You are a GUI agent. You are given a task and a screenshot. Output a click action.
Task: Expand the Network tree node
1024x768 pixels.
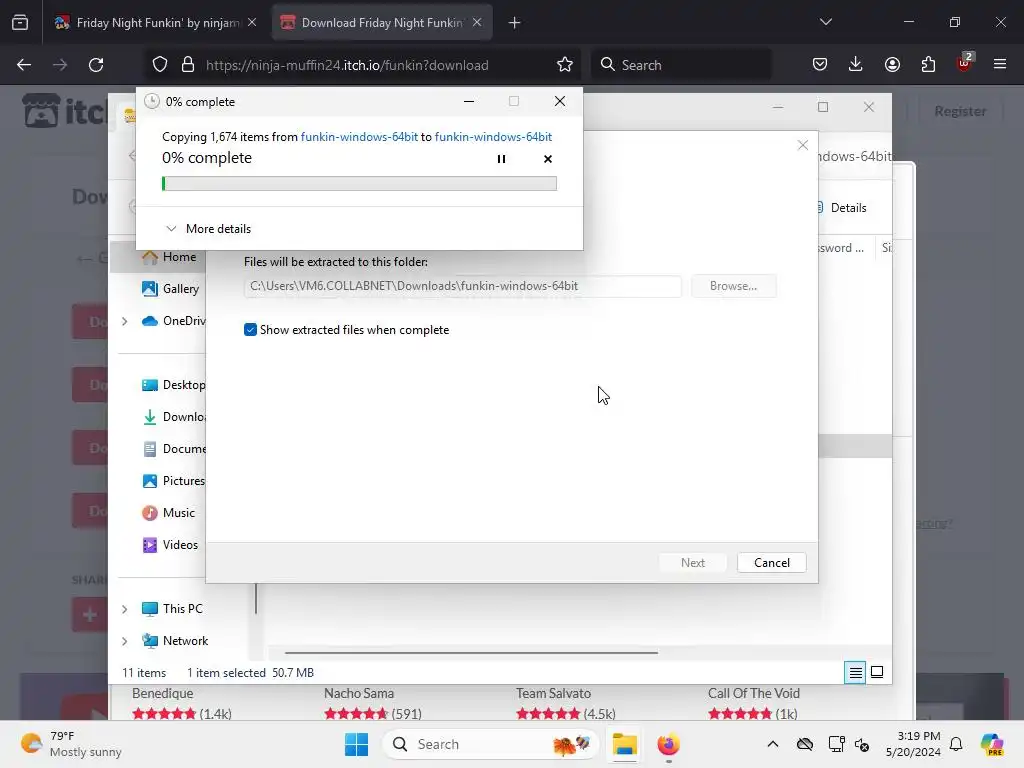pos(125,641)
